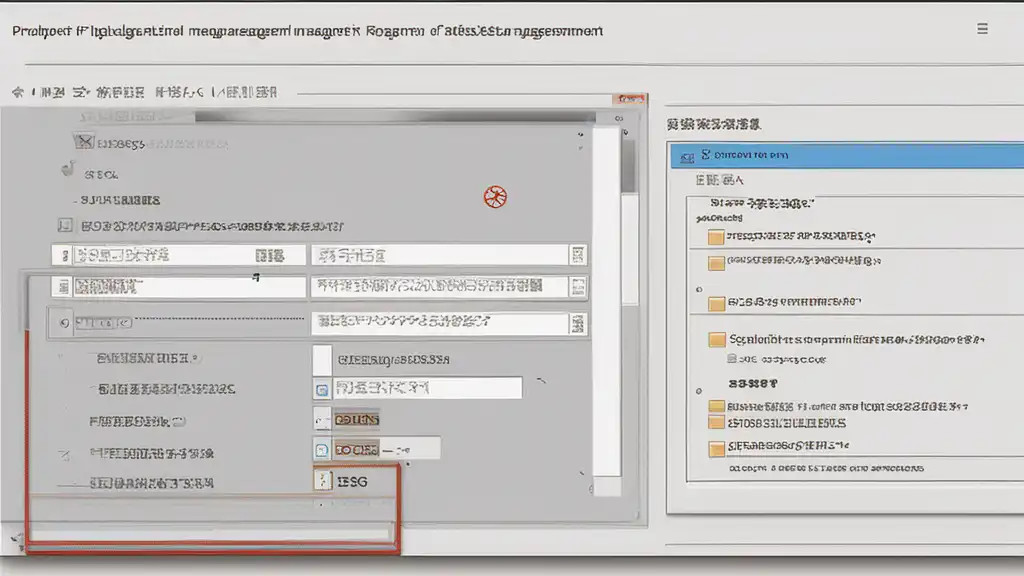1024x576 pixels.
Task: Open the first orange folder in the tree
Action: click(716, 236)
